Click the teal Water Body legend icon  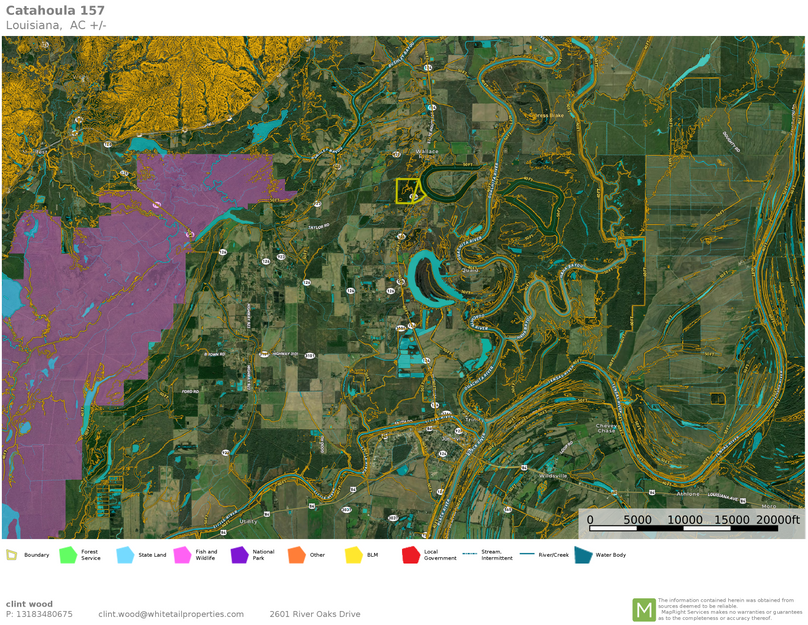tap(582, 555)
